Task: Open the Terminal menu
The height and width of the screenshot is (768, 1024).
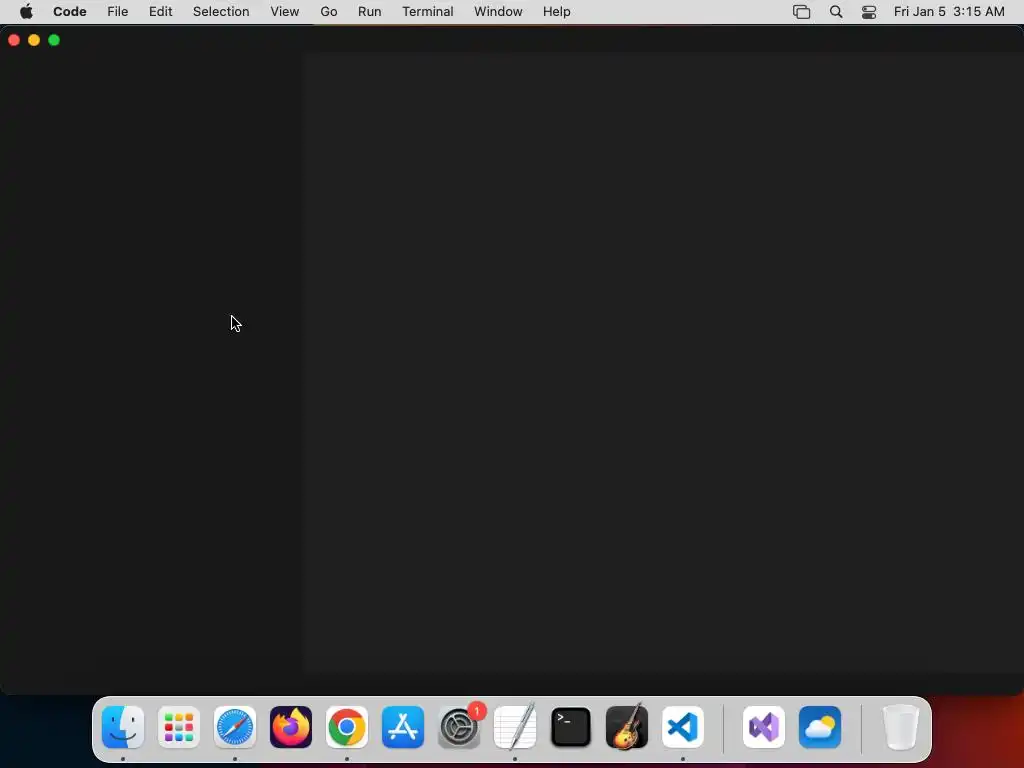Action: coord(428,12)
